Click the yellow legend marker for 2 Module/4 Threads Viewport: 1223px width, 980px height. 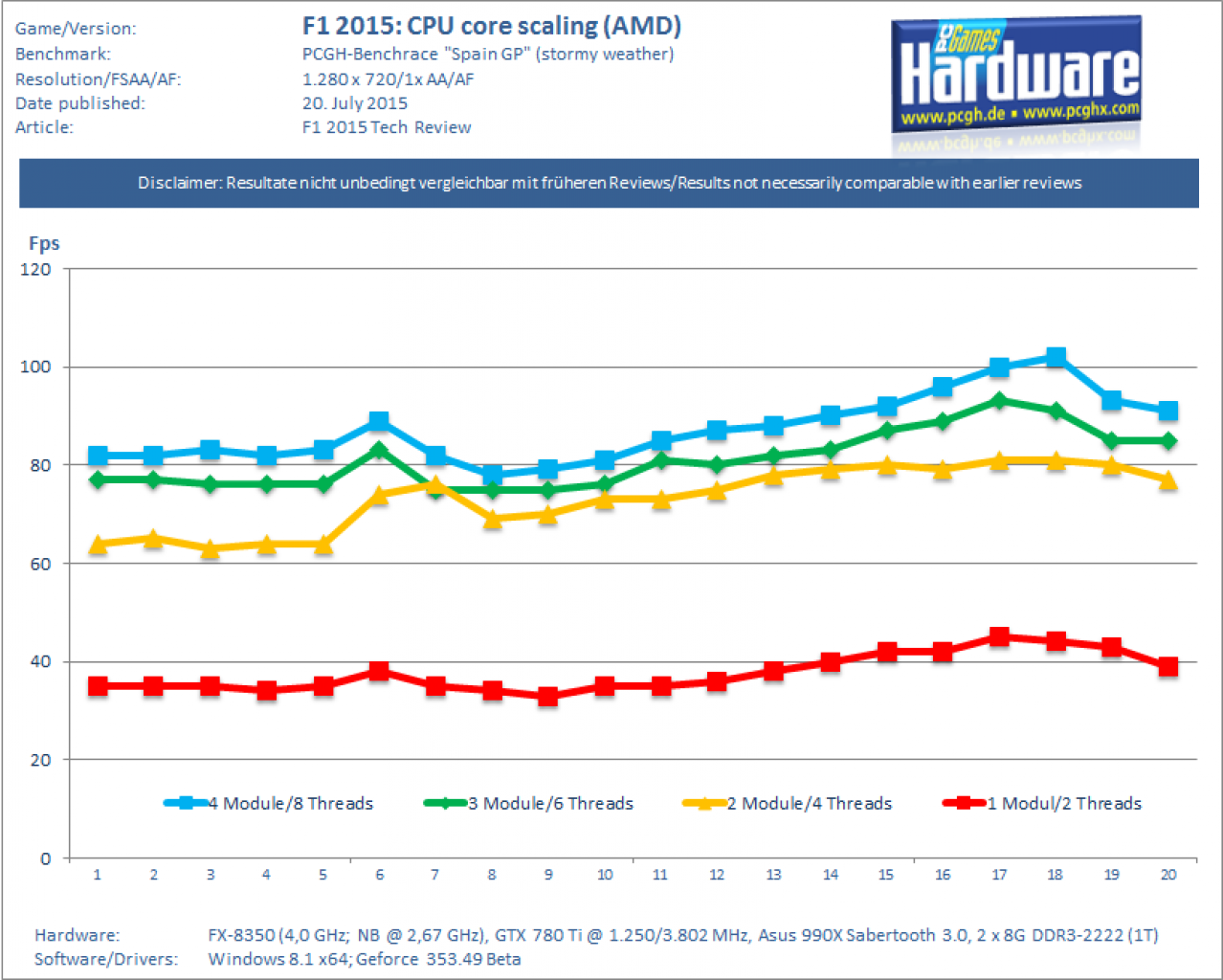[704, 803]
